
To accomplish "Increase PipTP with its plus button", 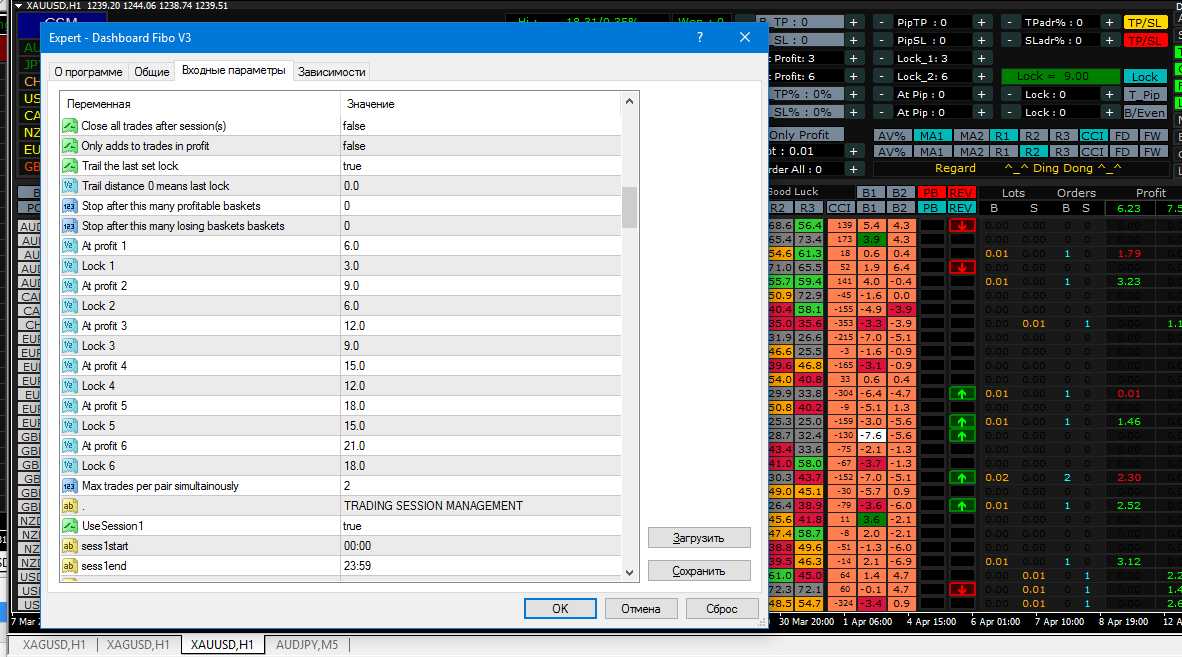I will coord(981,23).
